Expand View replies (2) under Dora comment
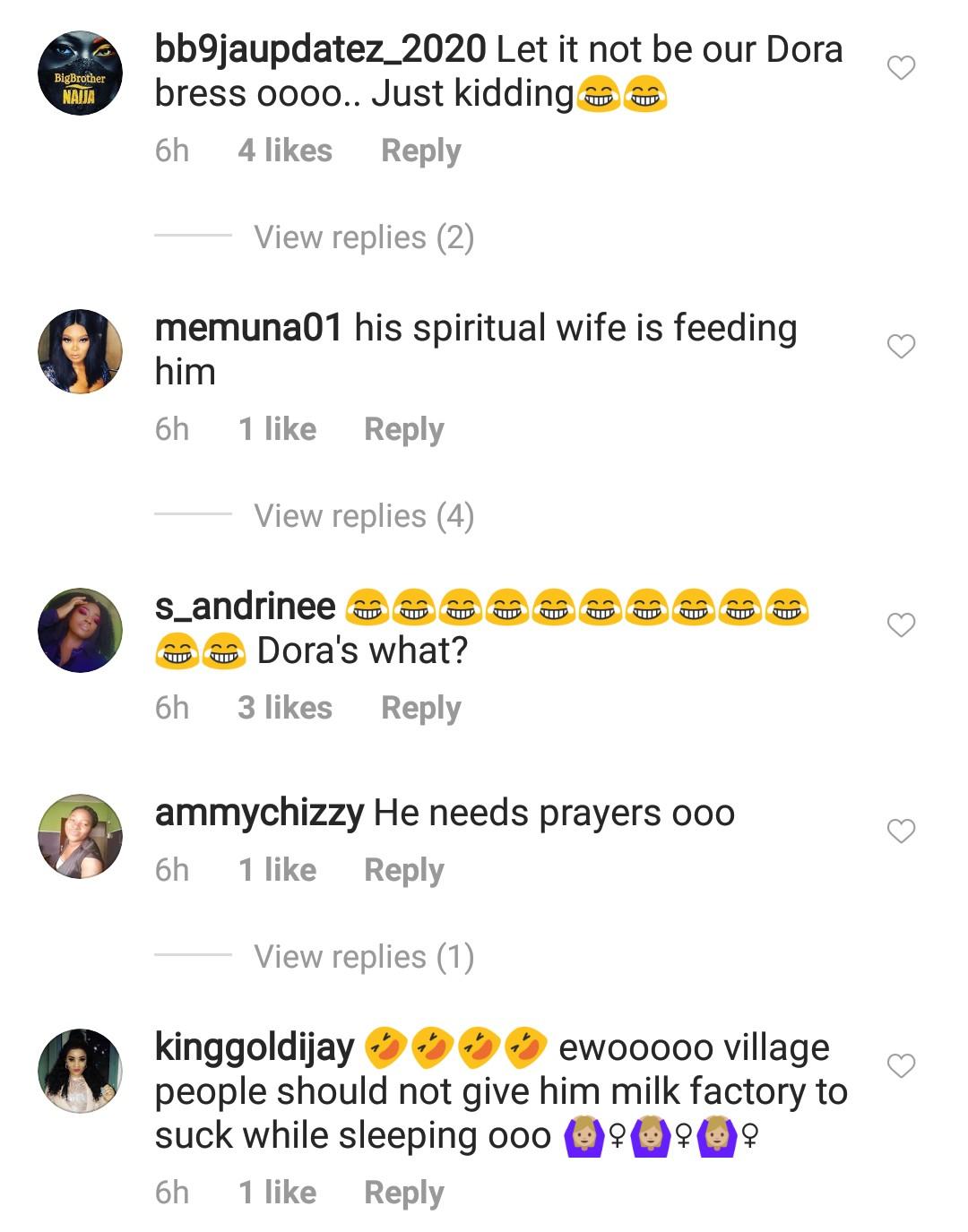 [363, 237]
